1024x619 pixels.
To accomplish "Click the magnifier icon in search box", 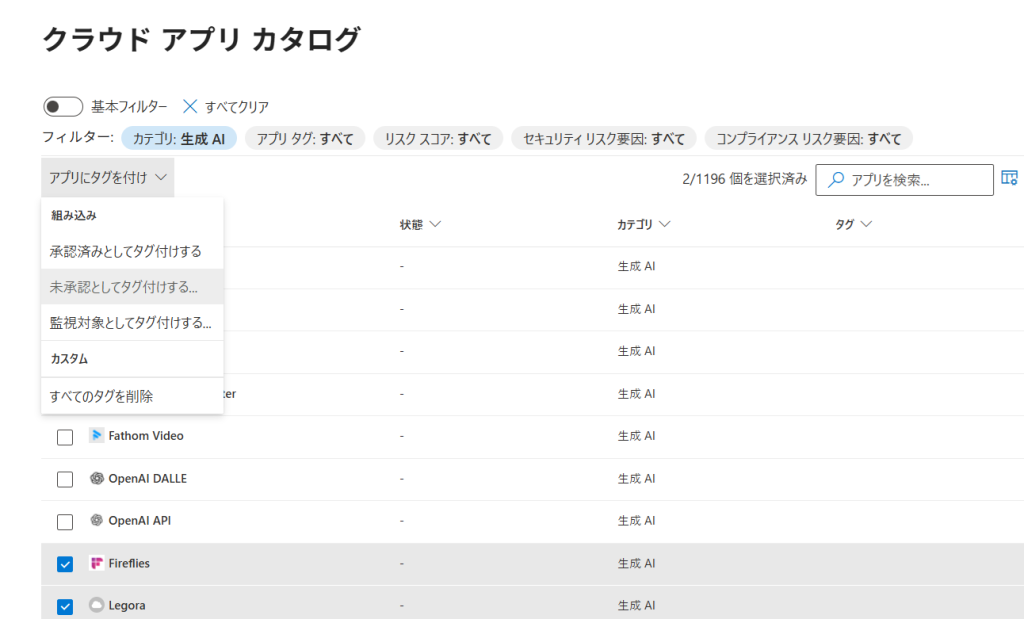I will (x=835, y=180).
